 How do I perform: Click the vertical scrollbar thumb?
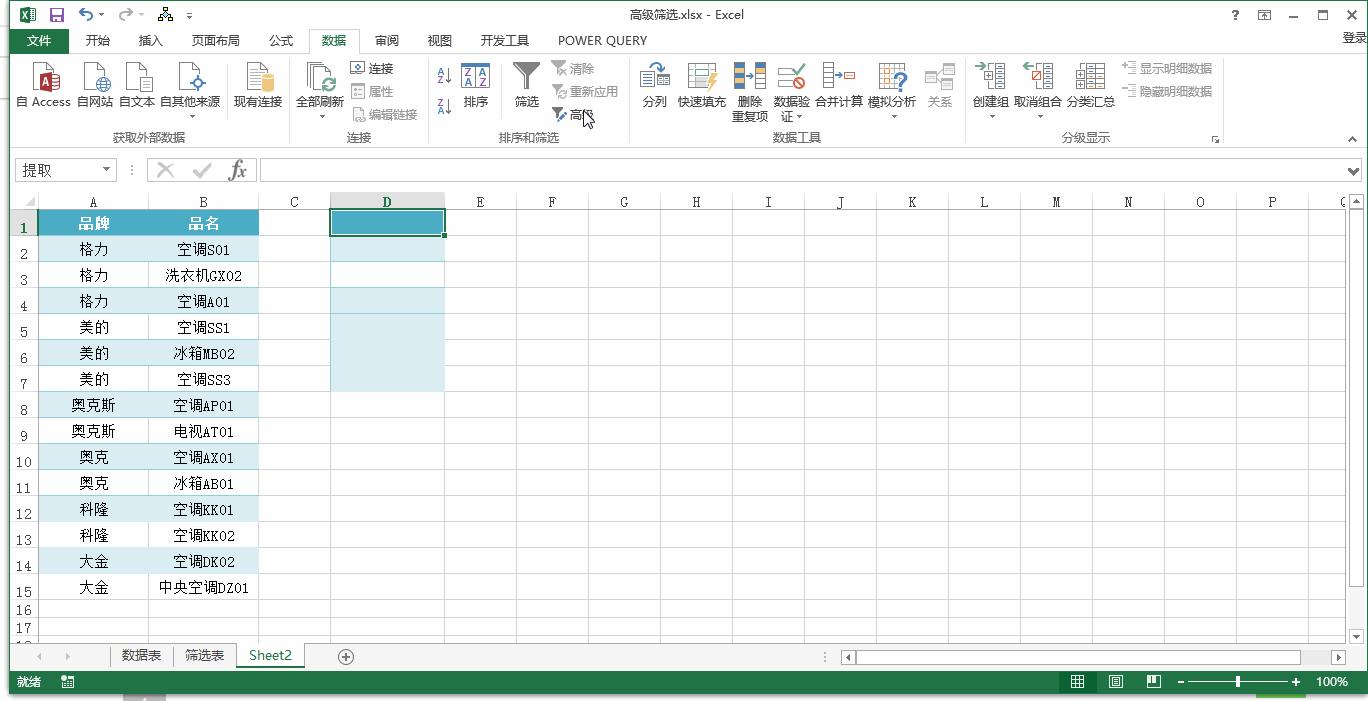click(1356, 398)
